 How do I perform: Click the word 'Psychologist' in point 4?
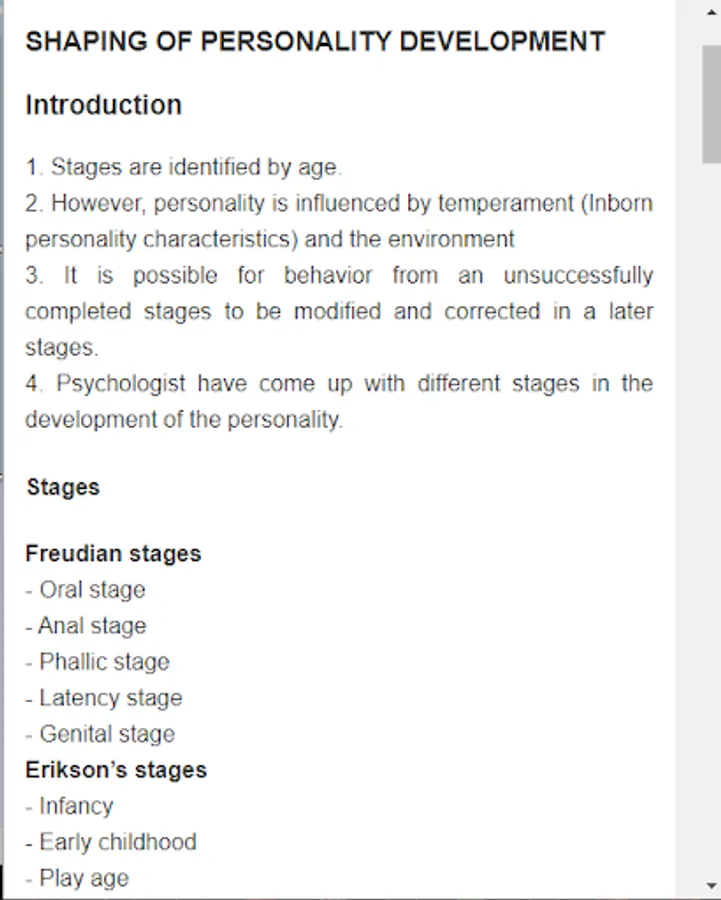[x=121, y=384]
